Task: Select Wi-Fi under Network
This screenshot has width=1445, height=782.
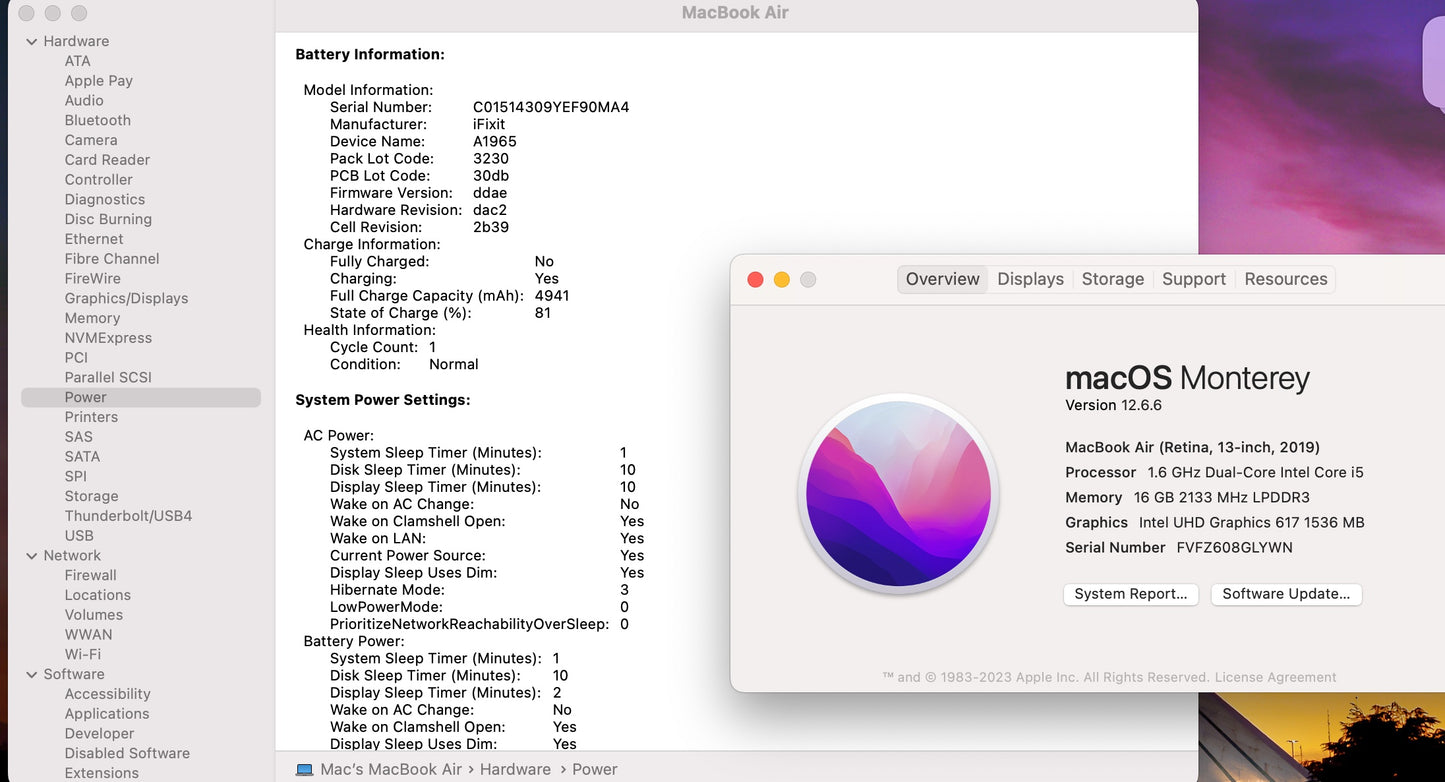Action: (x=82, y=654)
